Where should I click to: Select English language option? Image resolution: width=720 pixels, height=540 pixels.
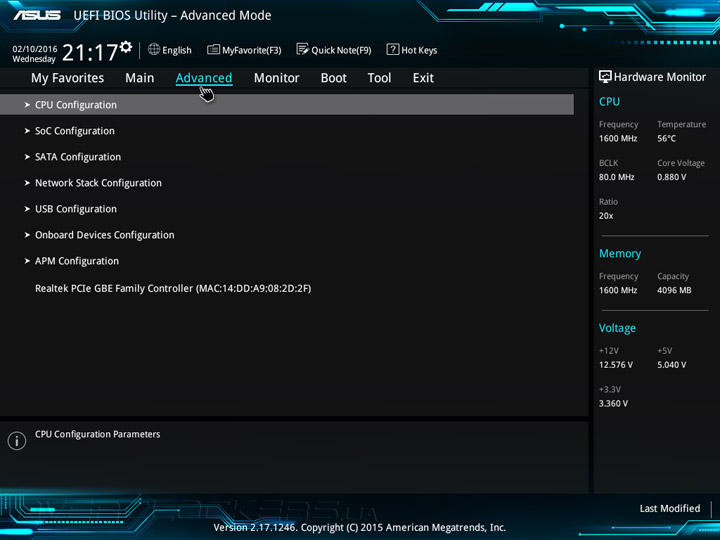[177, 50]
